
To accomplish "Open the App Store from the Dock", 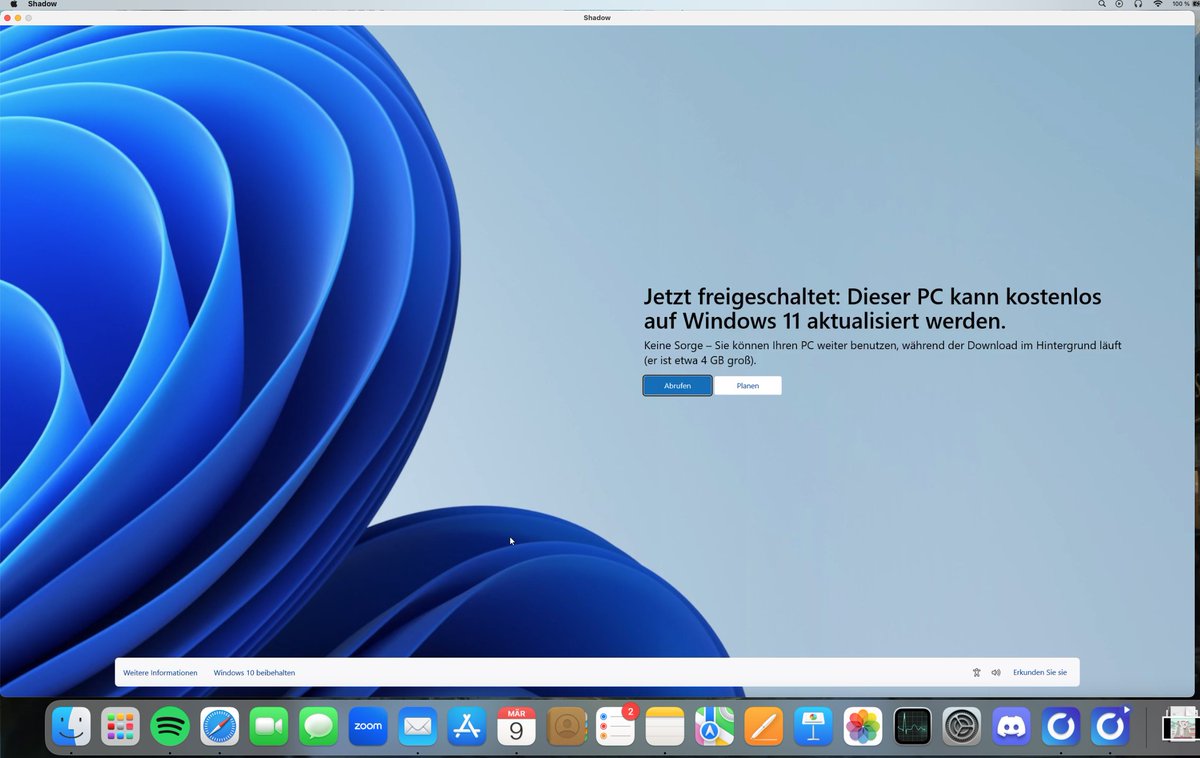I will [x=467, y=726].
